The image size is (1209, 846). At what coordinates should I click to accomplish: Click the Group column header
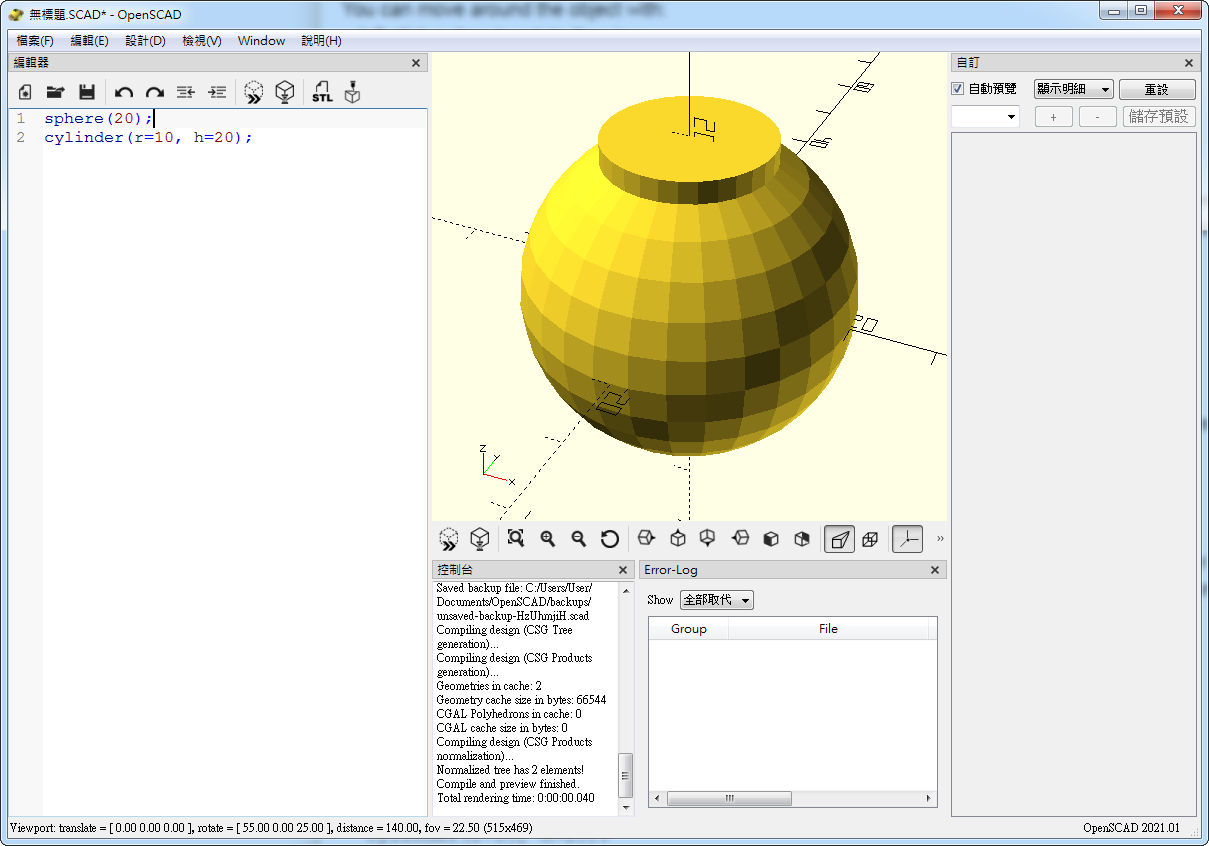[x=689, y=629]
